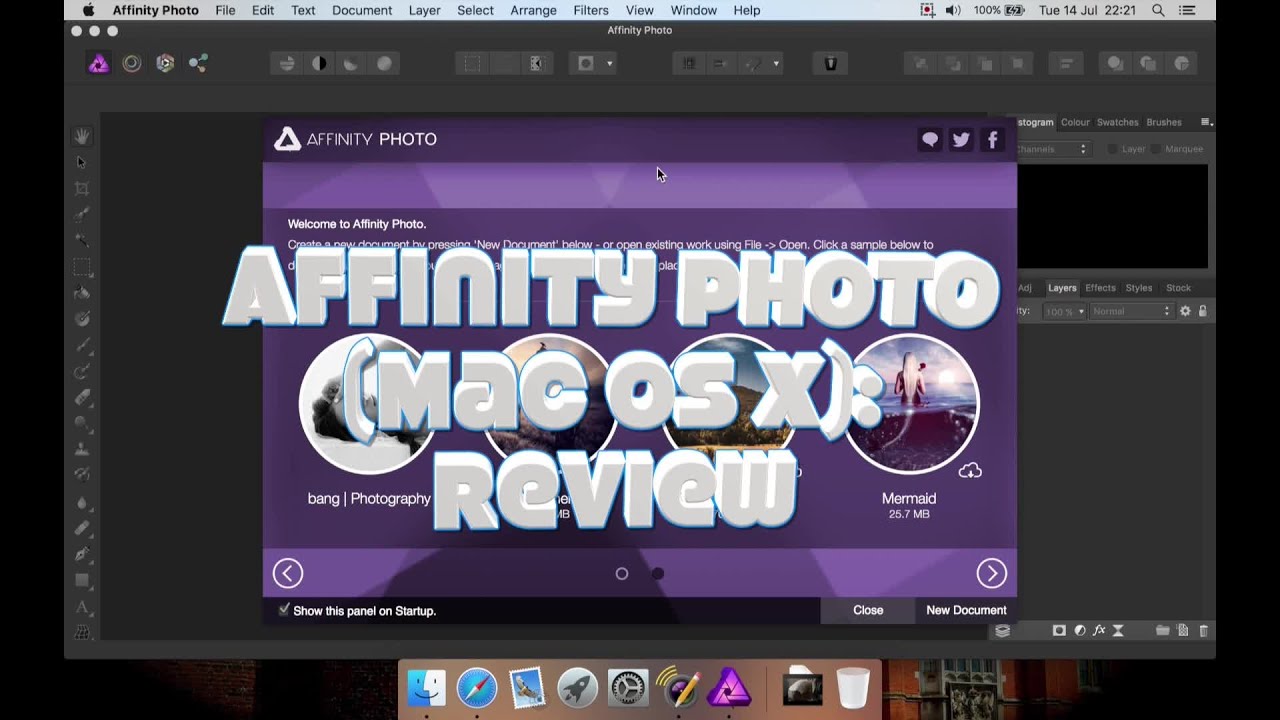
Task: Click the Assistant options toolbar icon
Action: pos(830,64)
